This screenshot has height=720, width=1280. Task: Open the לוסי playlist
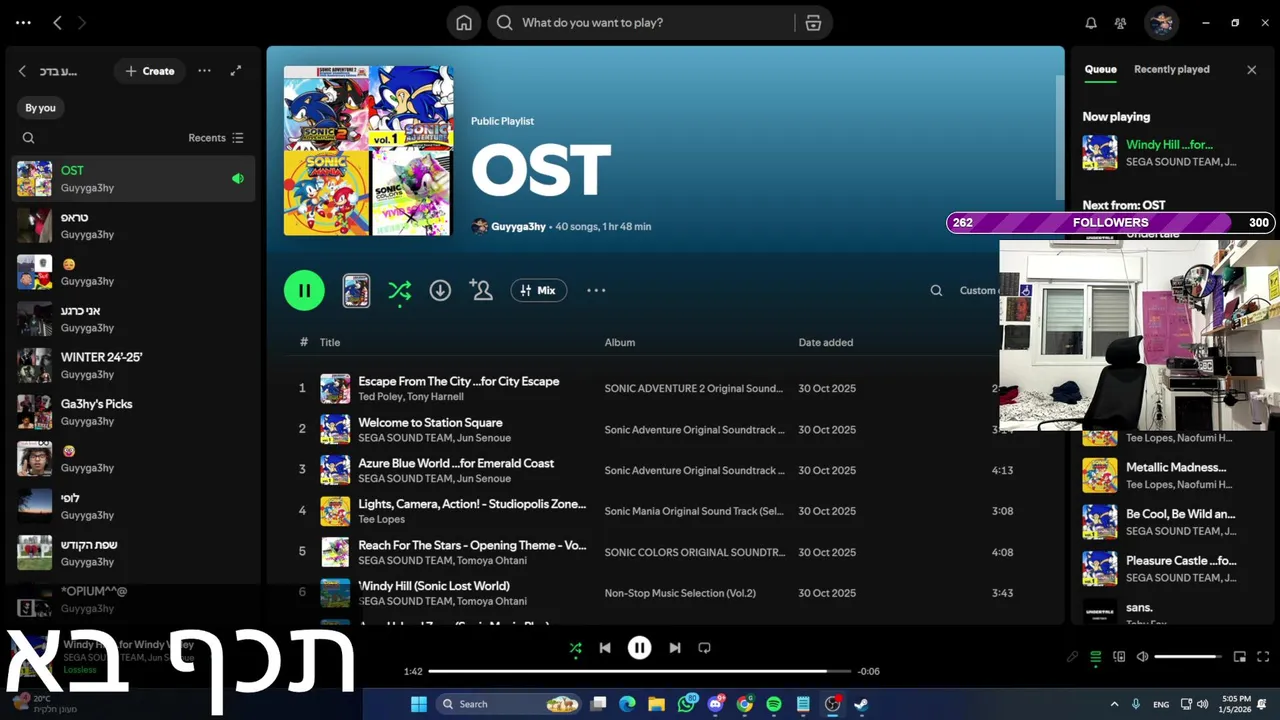click(x=133, y=506)
